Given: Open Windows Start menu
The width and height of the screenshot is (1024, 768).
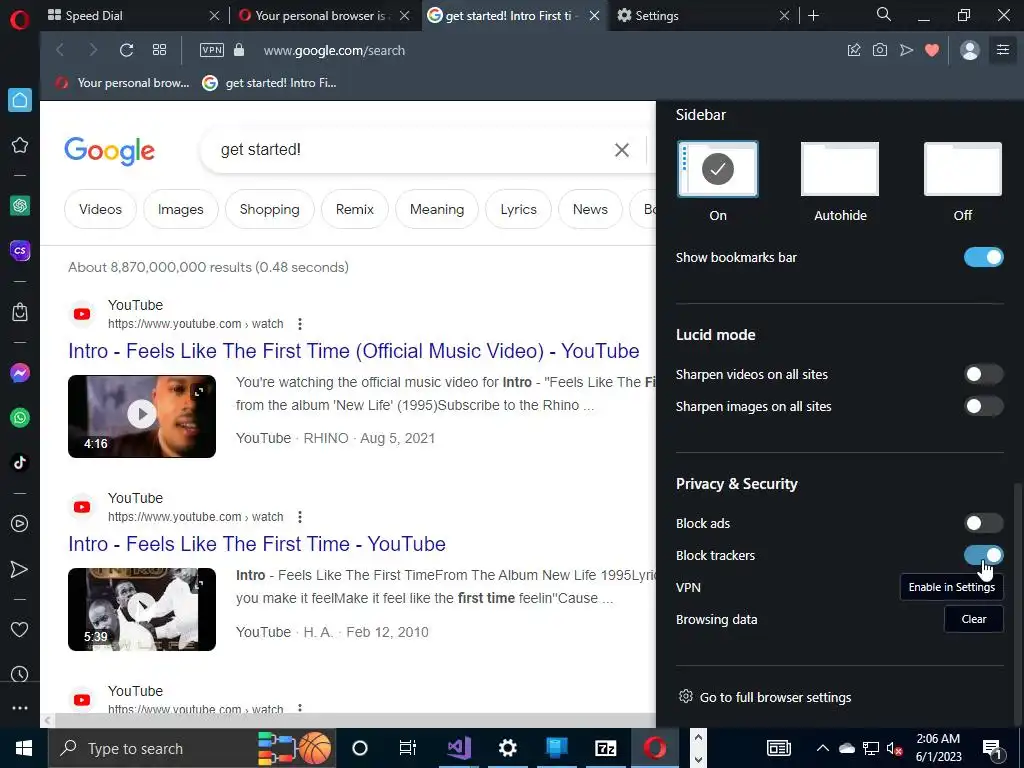Looking at the screenshot, I should (x=24, y=748).
